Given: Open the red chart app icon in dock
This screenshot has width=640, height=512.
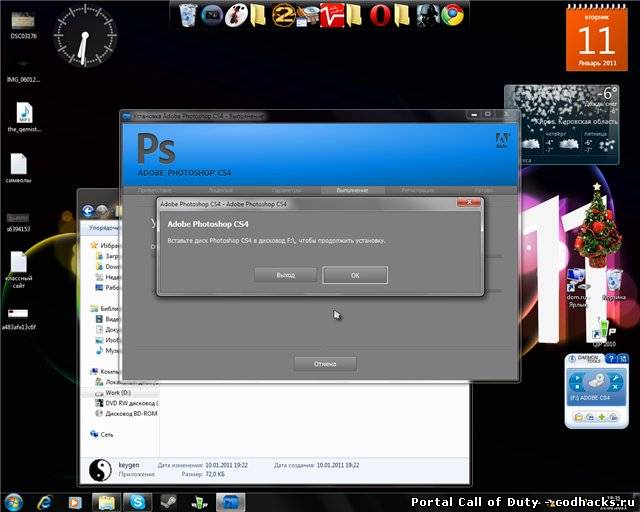Looking at the screenshot, I should [x=332, y=16].
